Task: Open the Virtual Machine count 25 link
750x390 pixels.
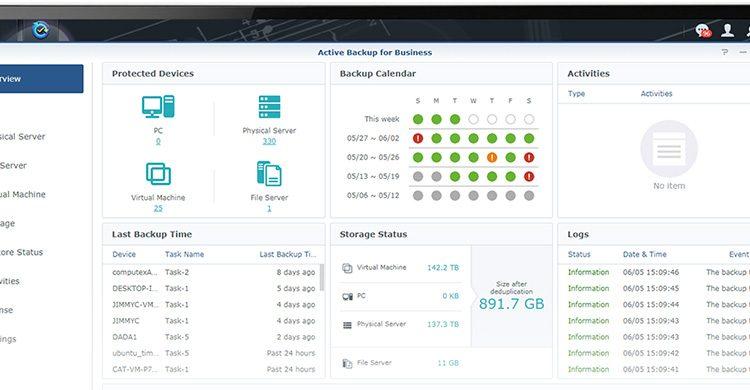Action: (x=158, y=208)
